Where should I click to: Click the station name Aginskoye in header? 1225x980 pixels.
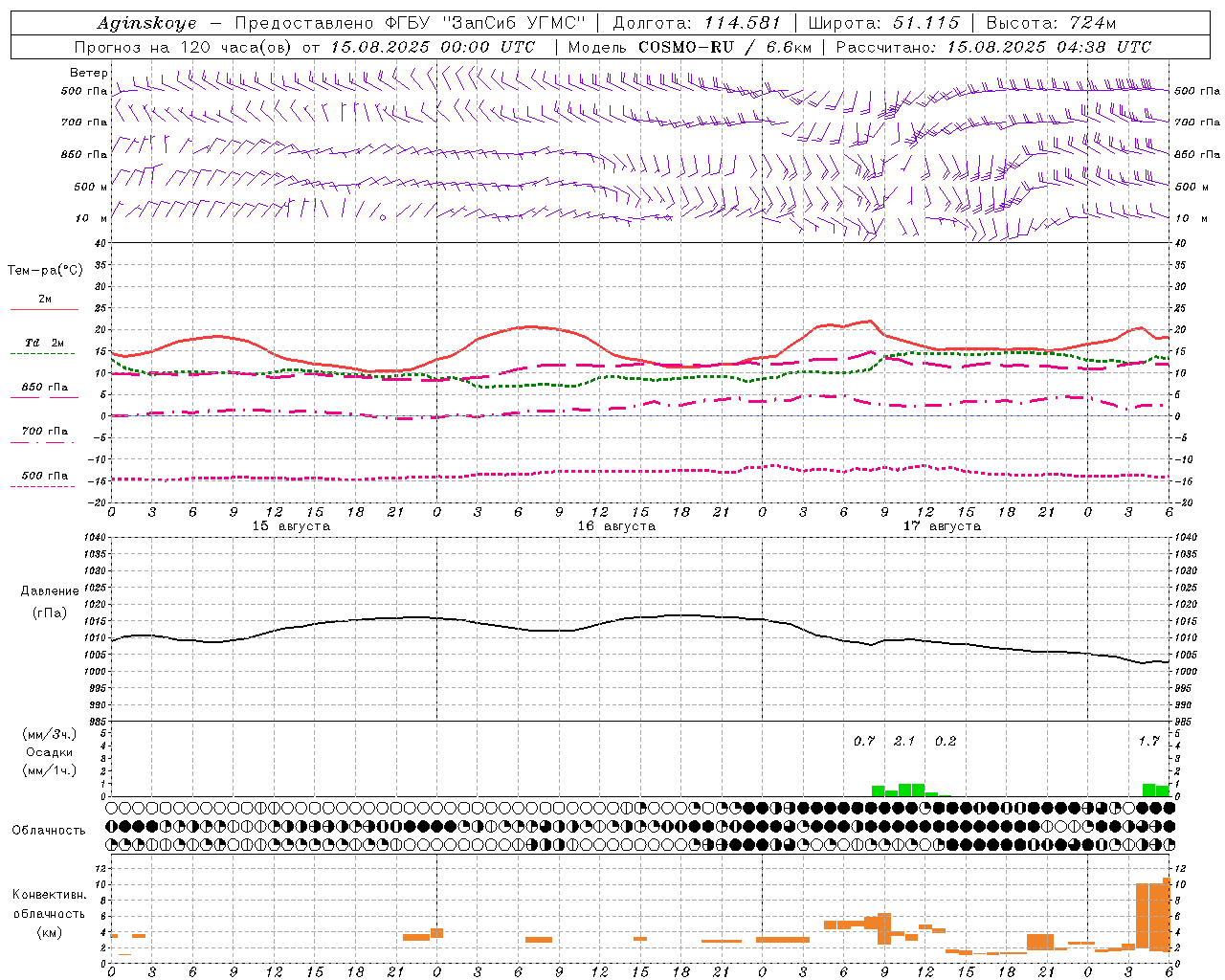click(x=146, y=23)
